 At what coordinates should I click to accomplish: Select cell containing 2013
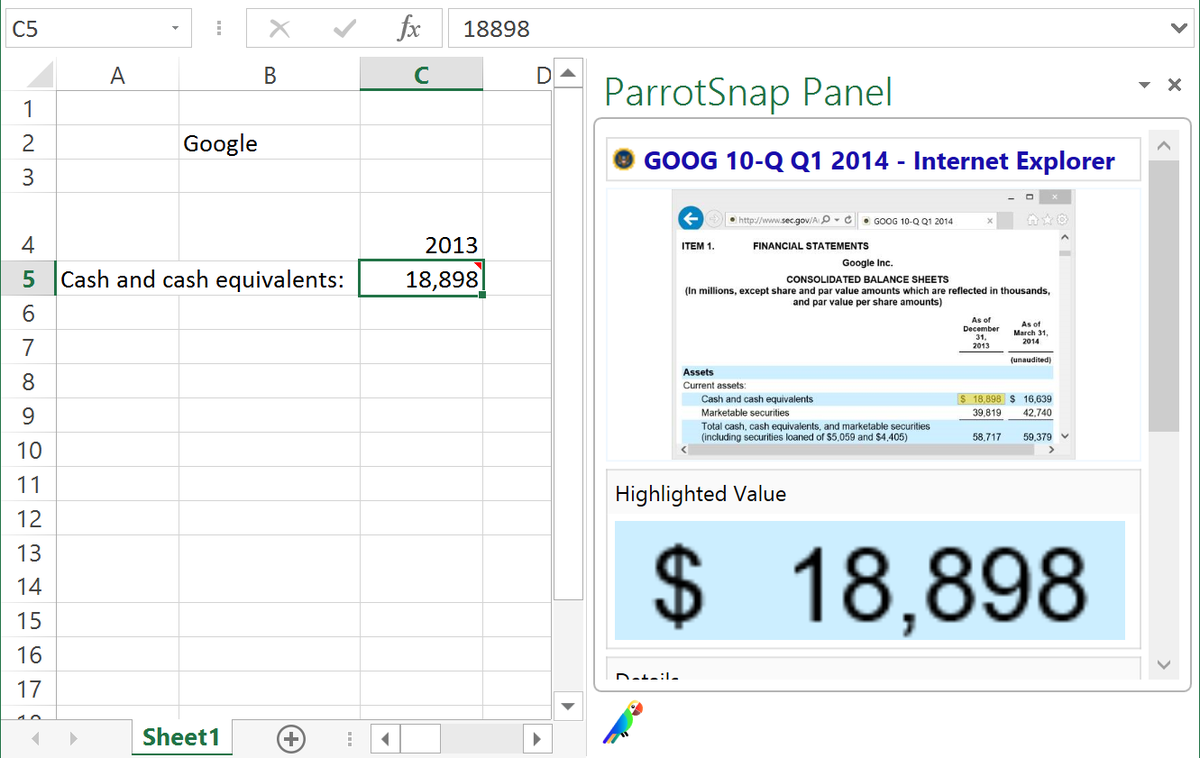421,228
